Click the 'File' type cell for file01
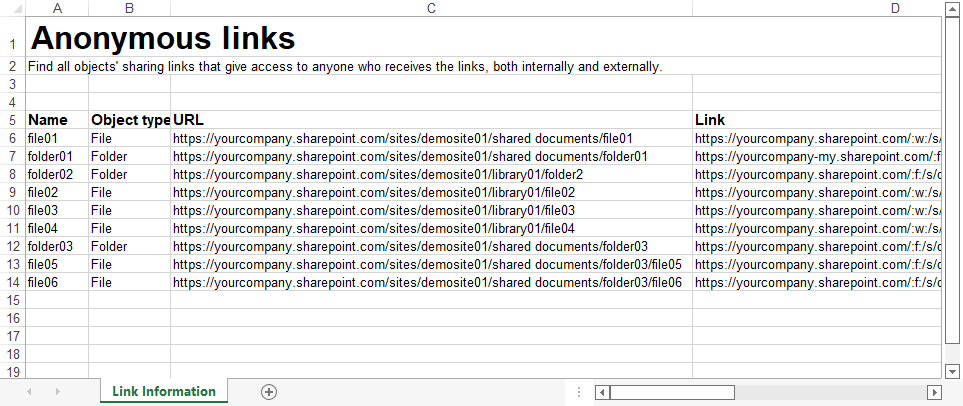Viewport: 963px width, 406px height. pyautogui.click(x=130, y=138)
